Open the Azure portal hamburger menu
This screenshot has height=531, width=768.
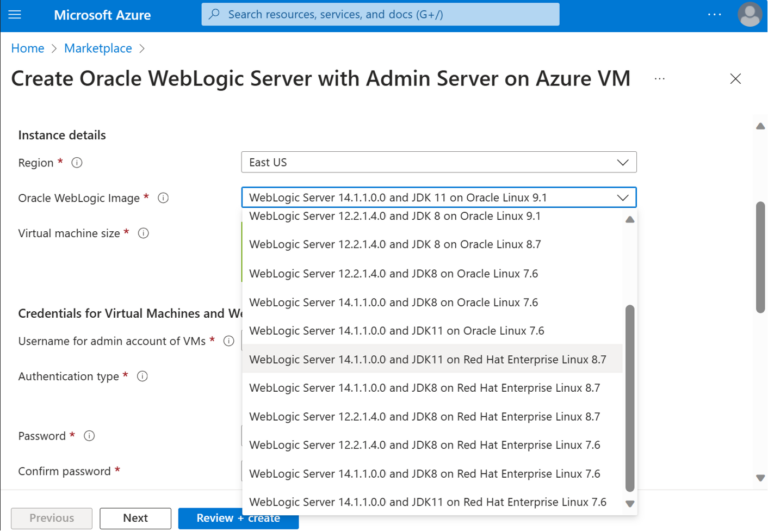point(15,15)
